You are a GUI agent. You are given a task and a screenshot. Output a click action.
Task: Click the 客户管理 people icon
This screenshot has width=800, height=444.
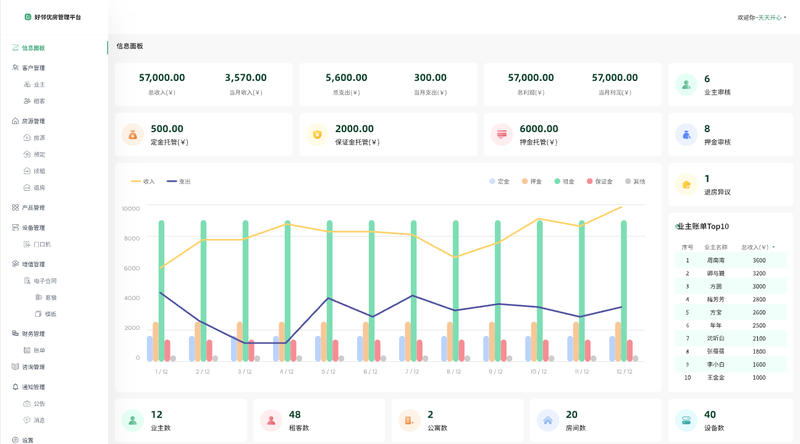[15, 67]
